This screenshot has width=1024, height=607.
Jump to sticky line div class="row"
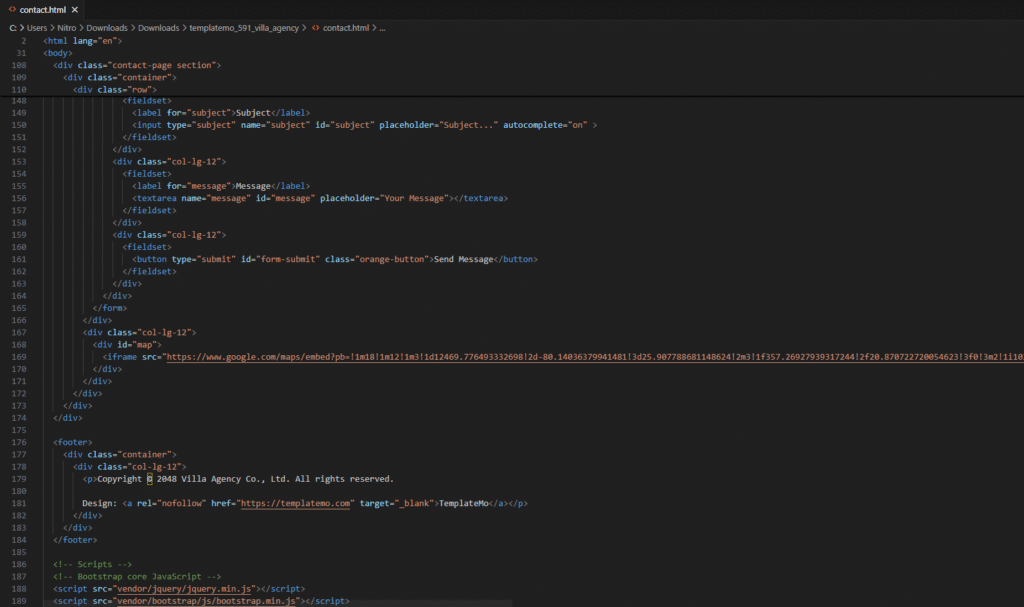click(115, 90)
